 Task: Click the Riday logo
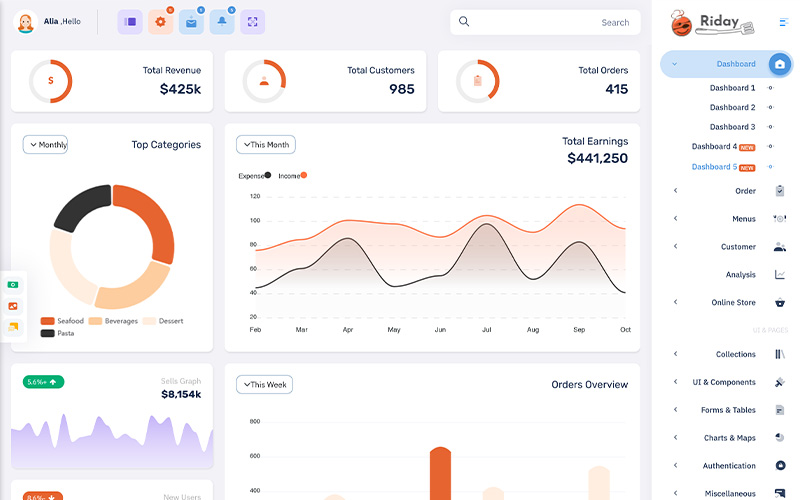click(712, 23)
